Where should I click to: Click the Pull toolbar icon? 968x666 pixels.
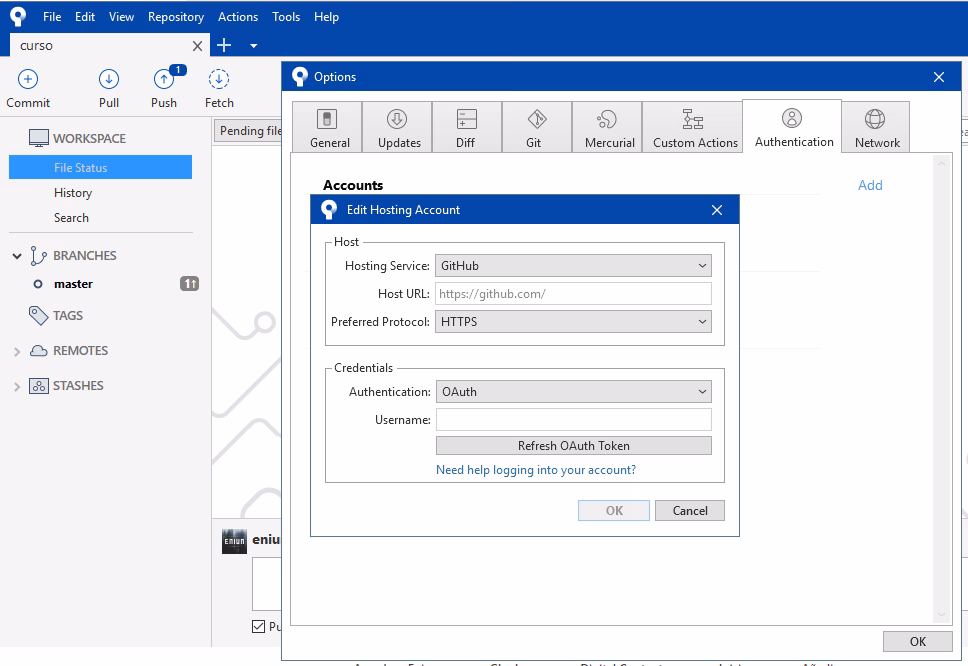click(109, 79)
